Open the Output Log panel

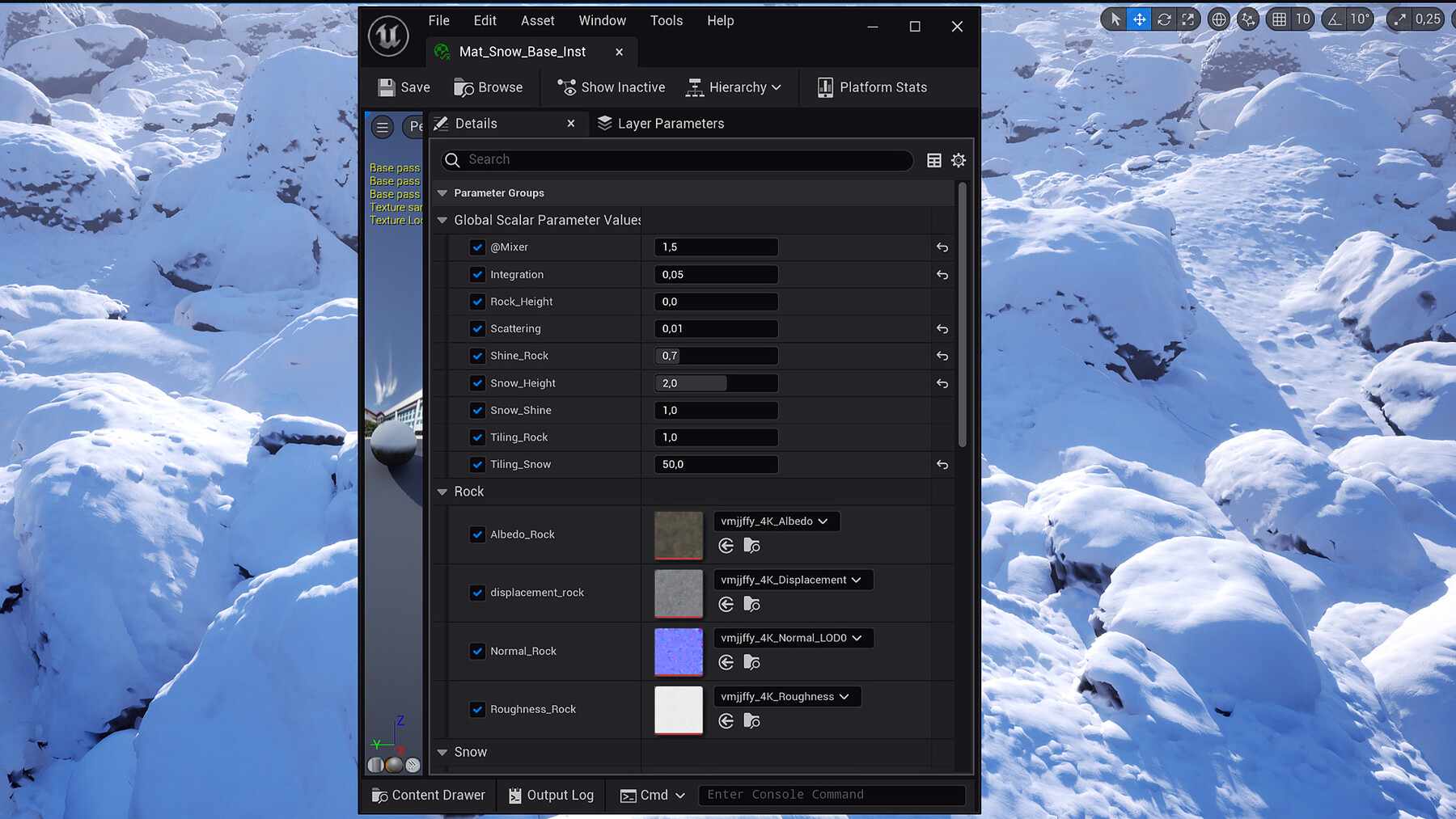(551, 795)
